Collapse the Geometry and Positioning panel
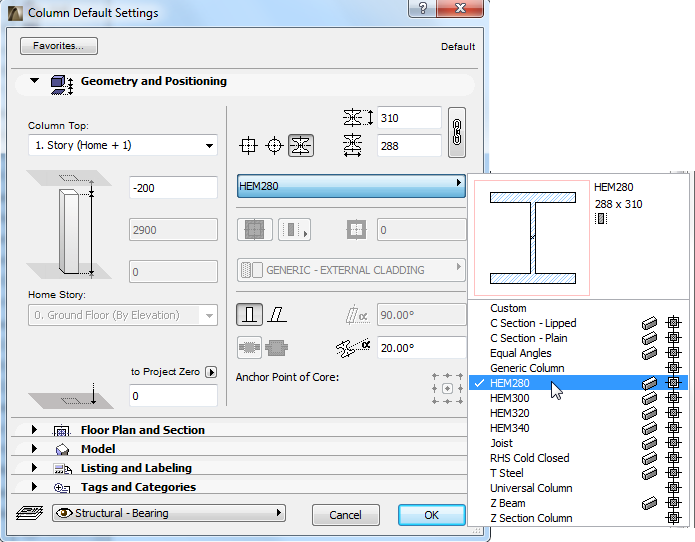Viewport: 695px width, 542px height. pos(34,81)
